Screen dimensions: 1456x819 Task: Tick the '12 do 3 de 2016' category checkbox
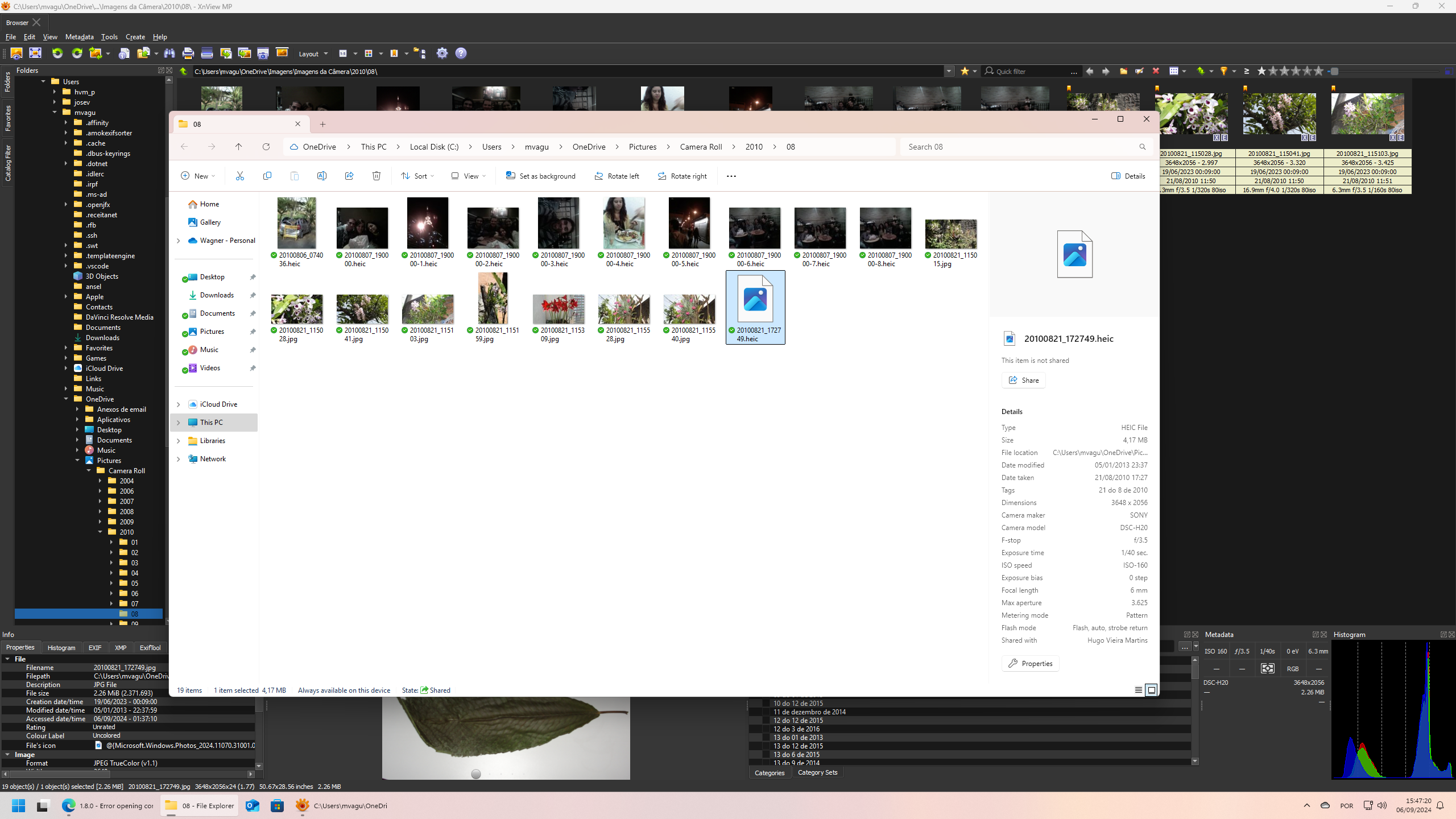(x=766, y=729)
